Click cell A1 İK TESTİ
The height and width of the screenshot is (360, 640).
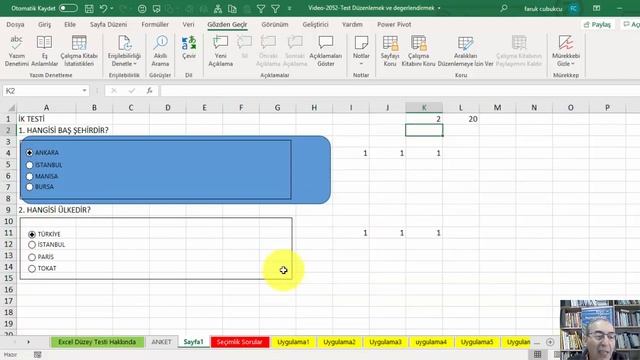(x=46, y=119)
